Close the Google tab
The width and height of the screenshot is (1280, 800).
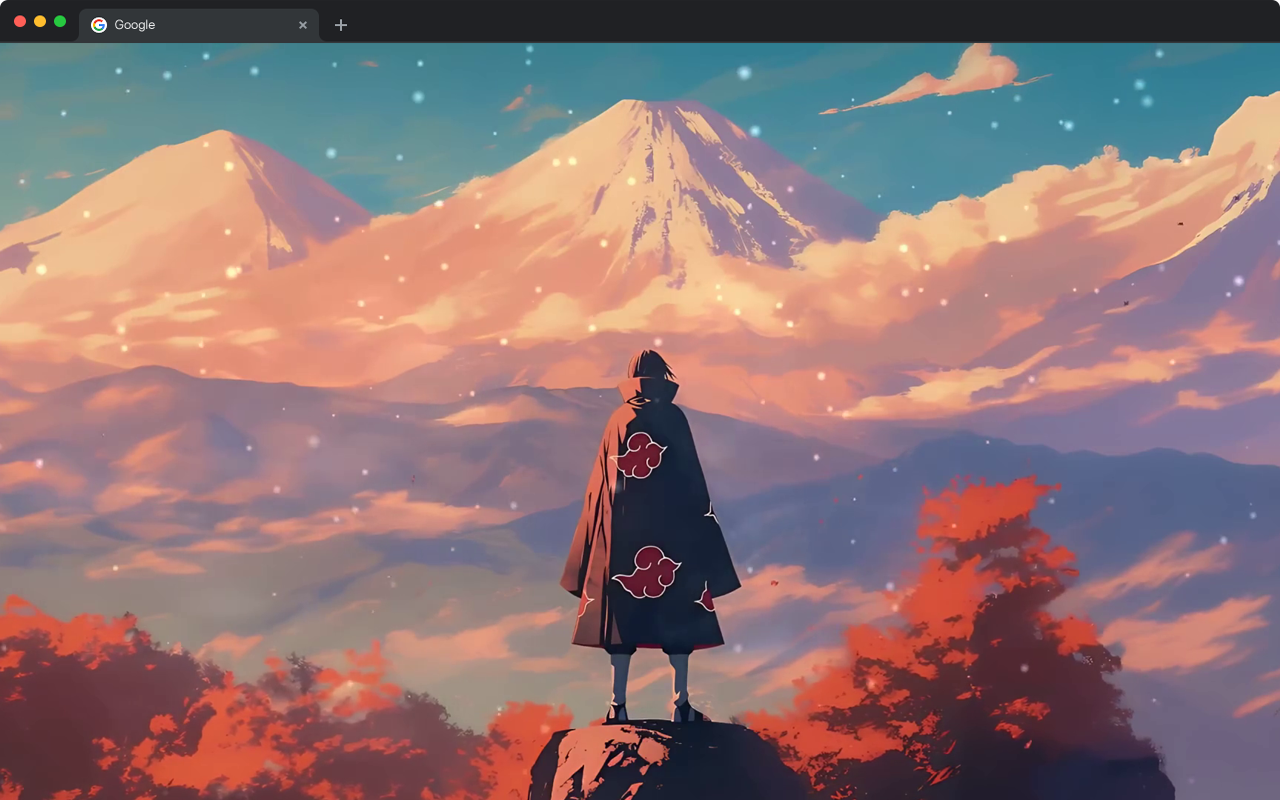point(303,25)
